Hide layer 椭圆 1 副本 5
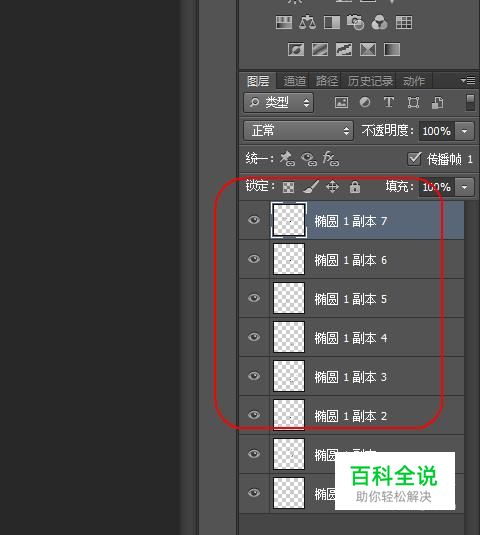Image resolution: width=480 pixels, height=535 pixels. [254, 298]
